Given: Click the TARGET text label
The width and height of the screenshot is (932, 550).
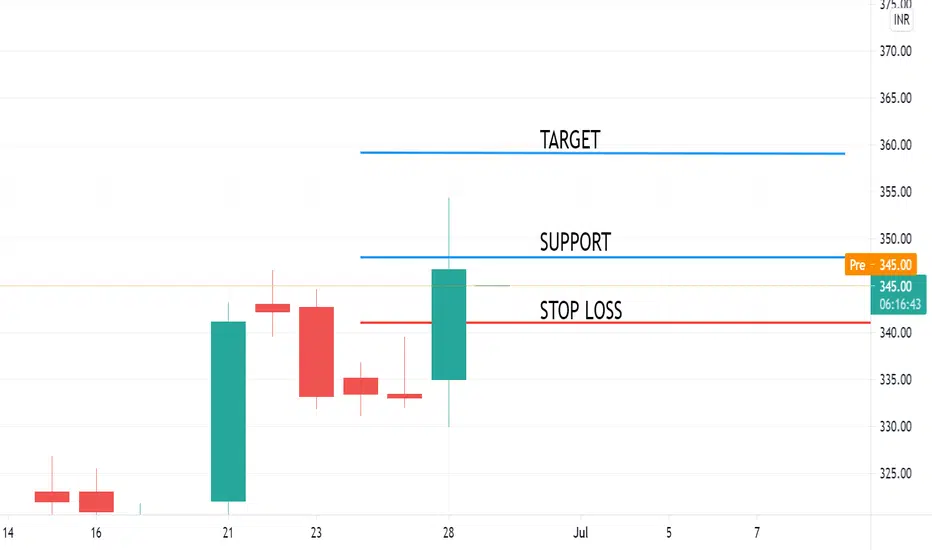Looking at the screenshot, I should tap(569, 140).
